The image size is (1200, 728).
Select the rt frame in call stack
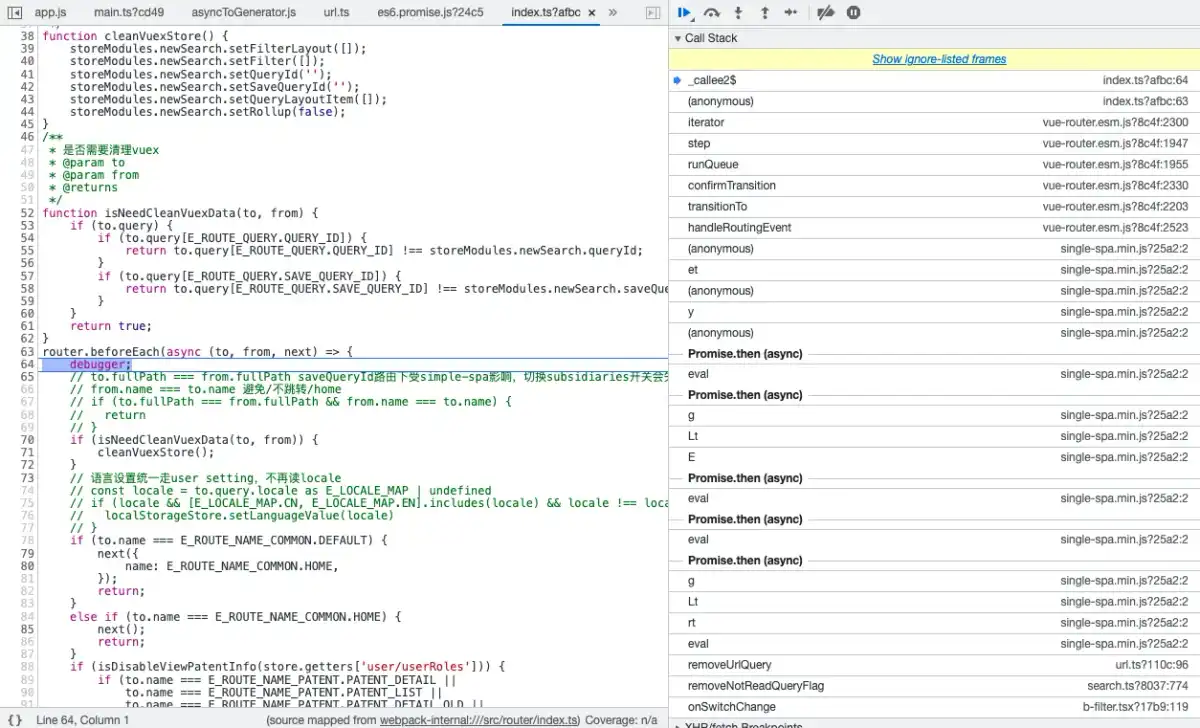[x=934, y=622]
